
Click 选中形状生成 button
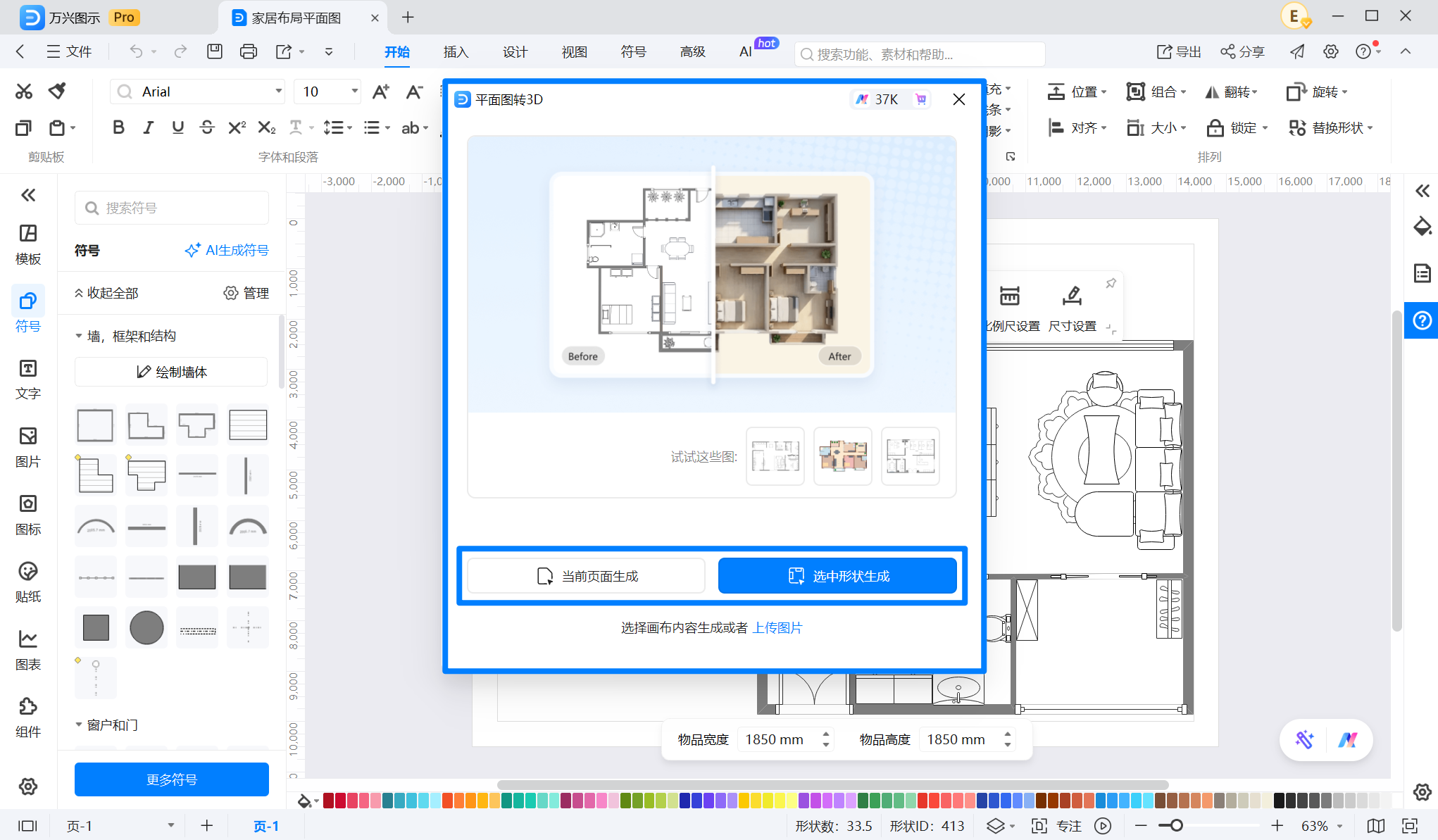837,576
